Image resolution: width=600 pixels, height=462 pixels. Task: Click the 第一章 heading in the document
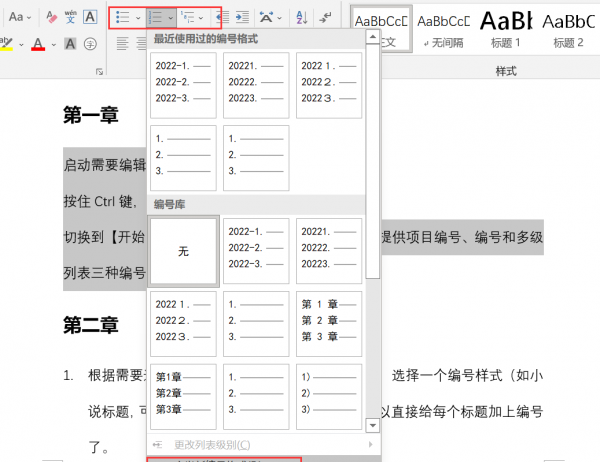[x=91, y=115]
